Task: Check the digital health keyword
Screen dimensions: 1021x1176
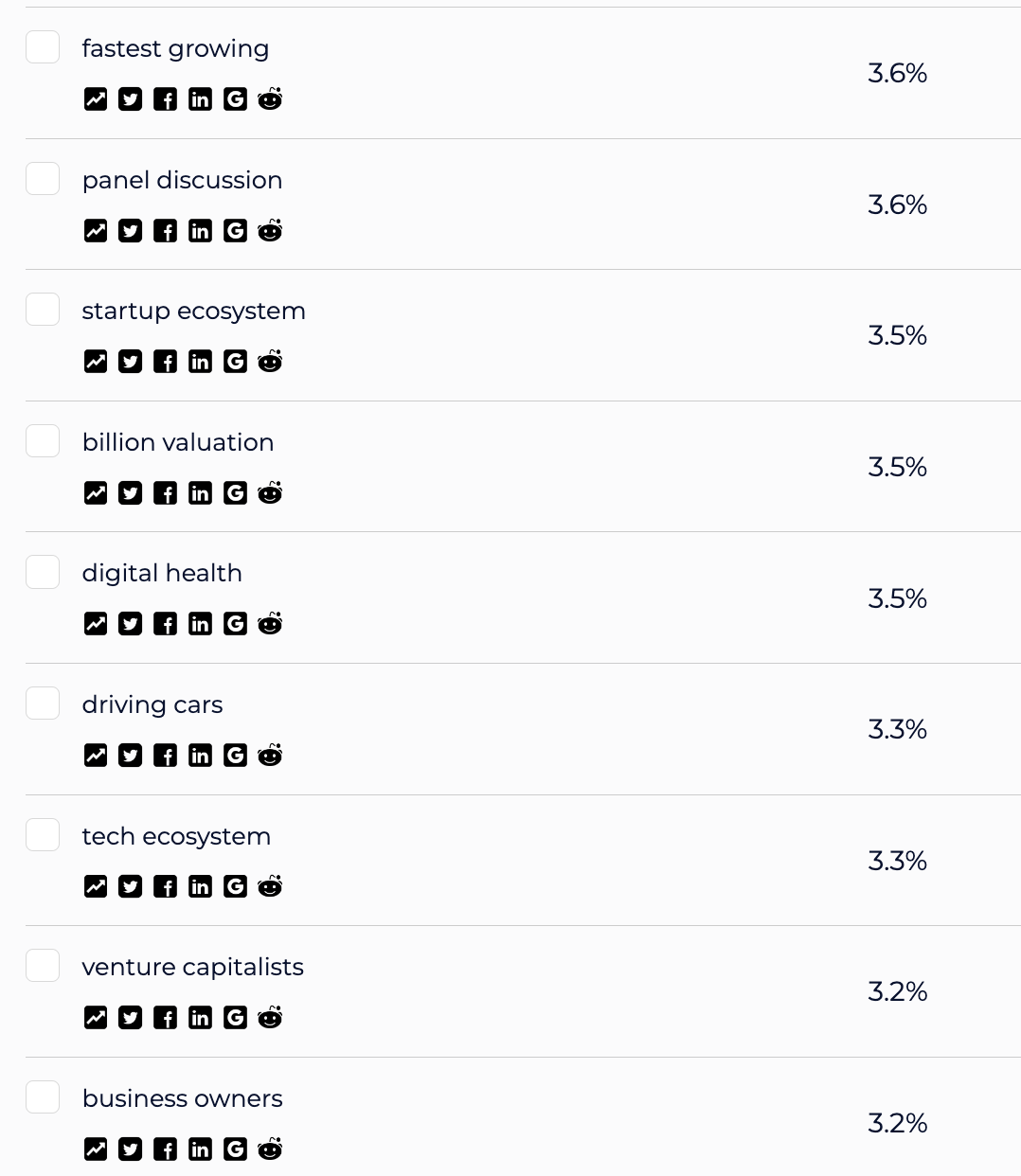Action: [43, 572]
